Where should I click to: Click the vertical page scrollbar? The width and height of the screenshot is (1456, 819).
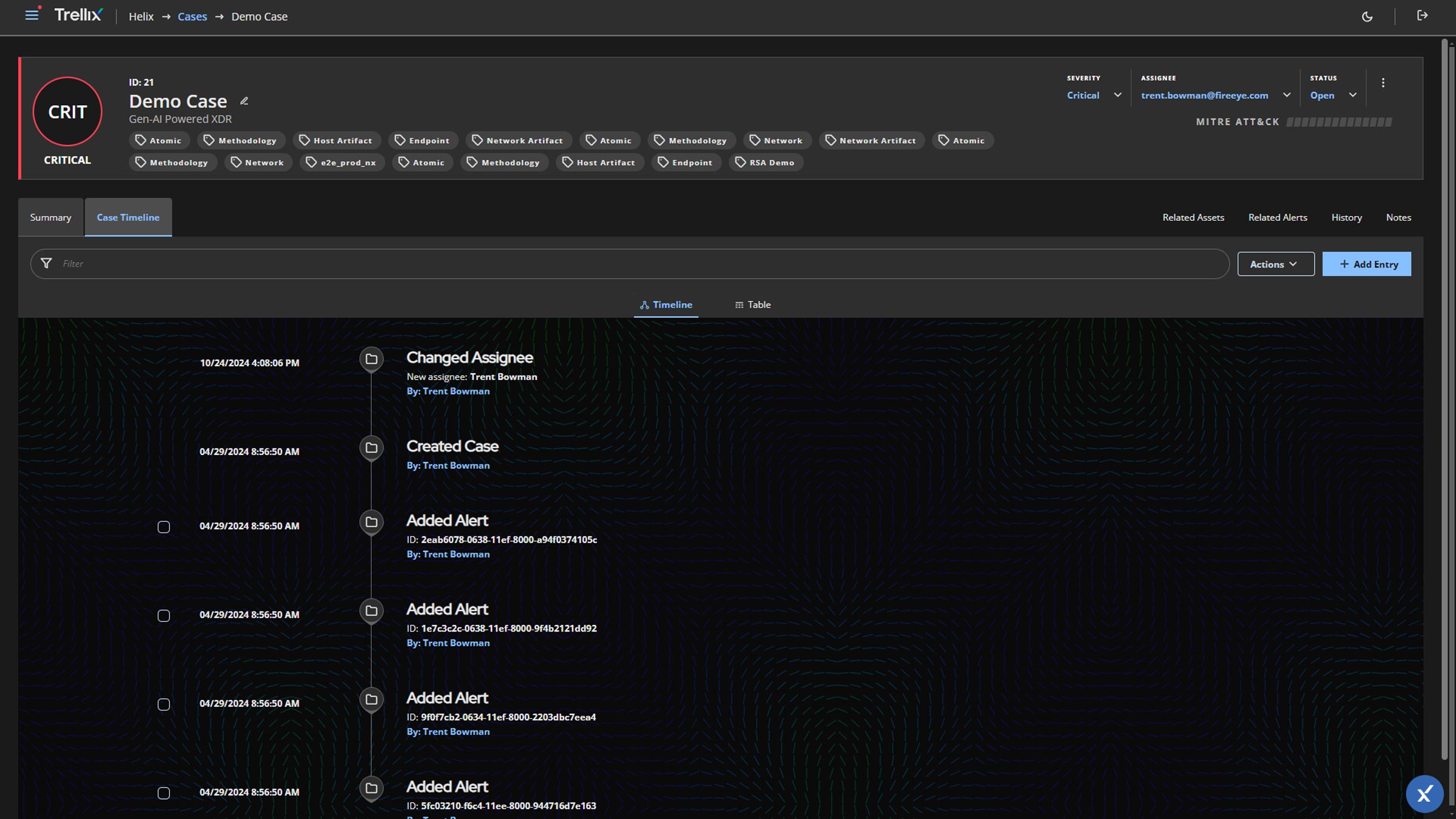(1444, 399)
